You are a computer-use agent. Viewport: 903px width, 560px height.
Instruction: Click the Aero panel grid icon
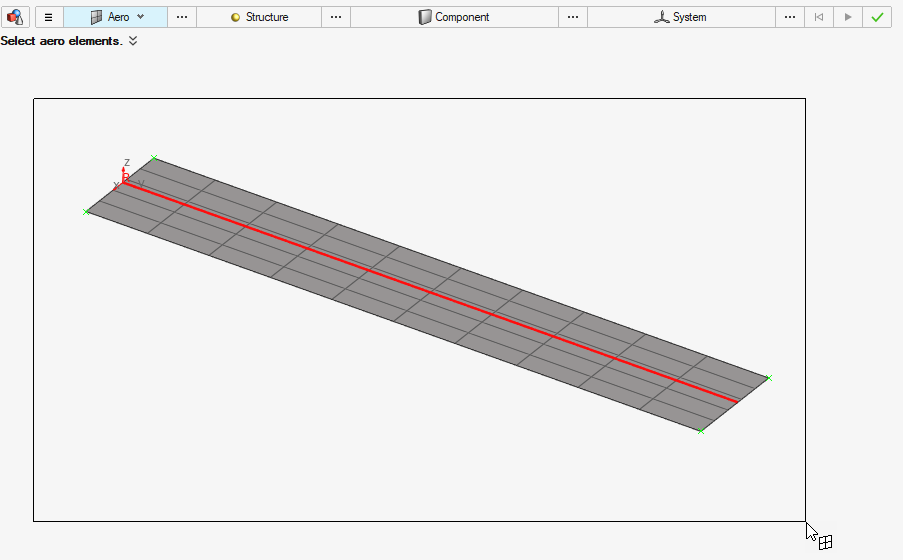[96, 17]
